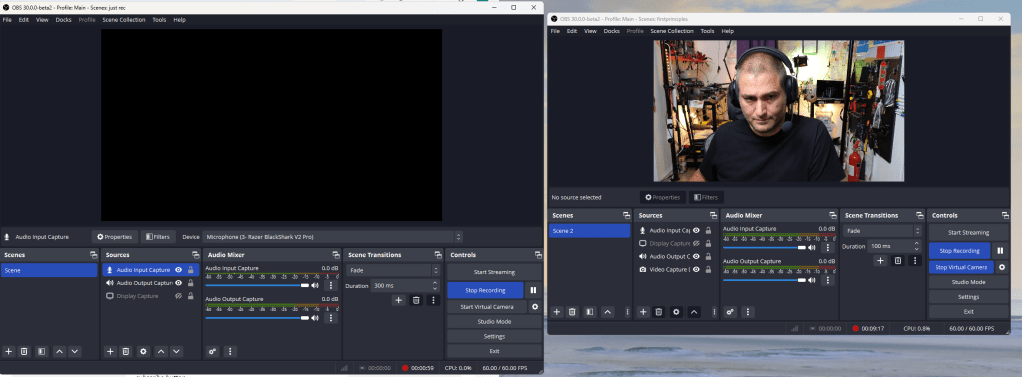Open source properties gear in left Sources dock

pyautogui.click(x=144, y=351)
